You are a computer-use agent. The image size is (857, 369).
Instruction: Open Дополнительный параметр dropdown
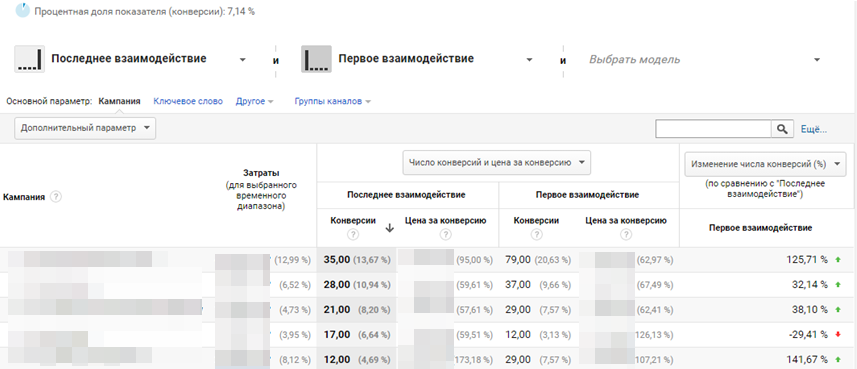click(85, 128)
